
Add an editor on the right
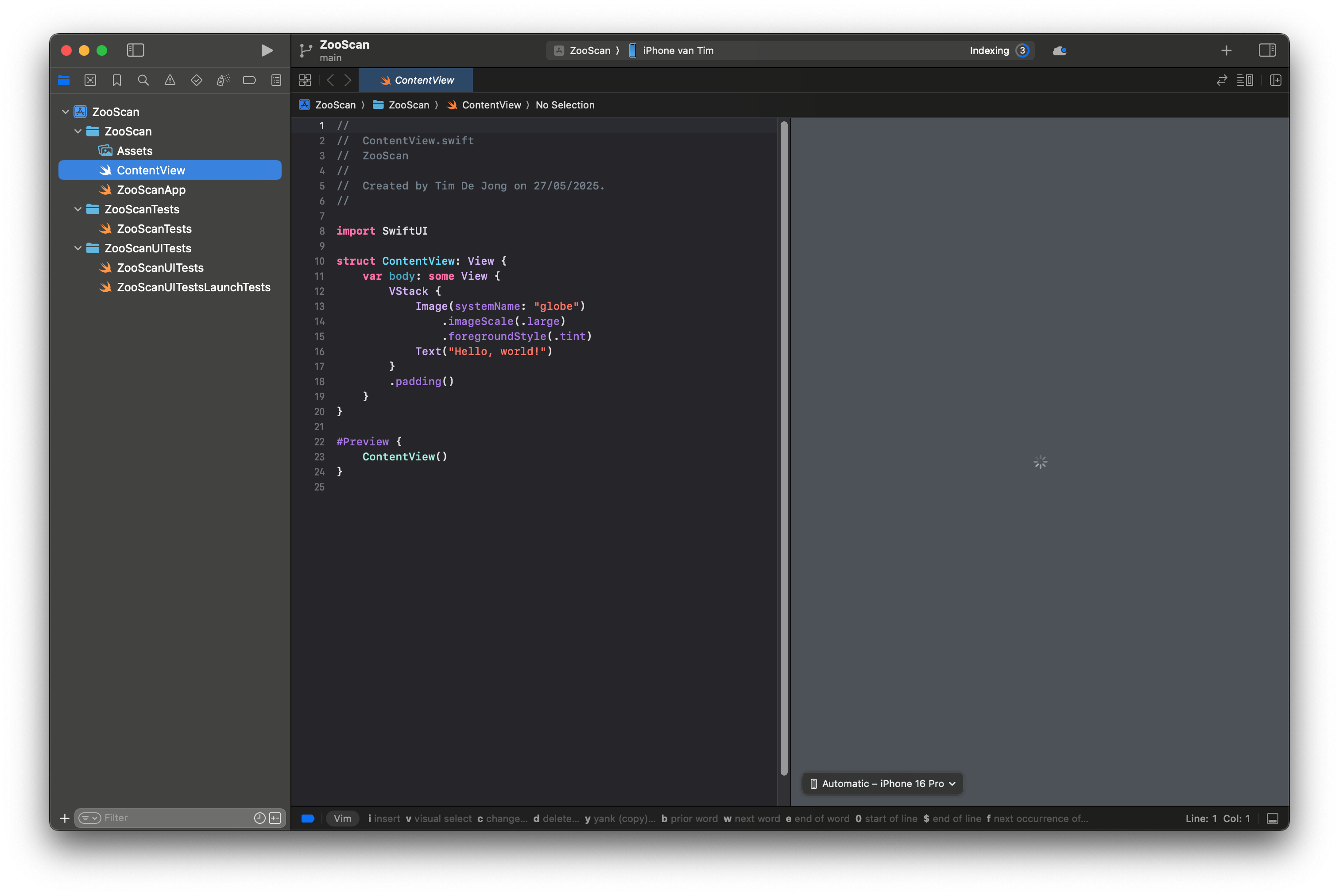coord(1276,81)
